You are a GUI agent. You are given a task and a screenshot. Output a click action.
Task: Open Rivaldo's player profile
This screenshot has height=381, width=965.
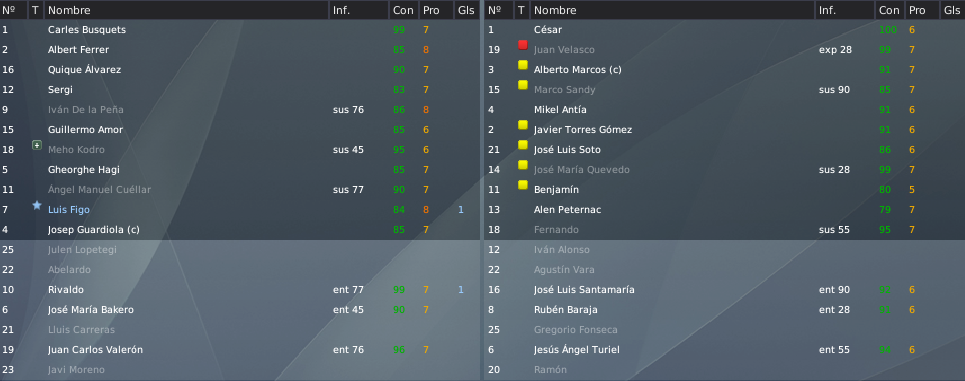[66, 290]
